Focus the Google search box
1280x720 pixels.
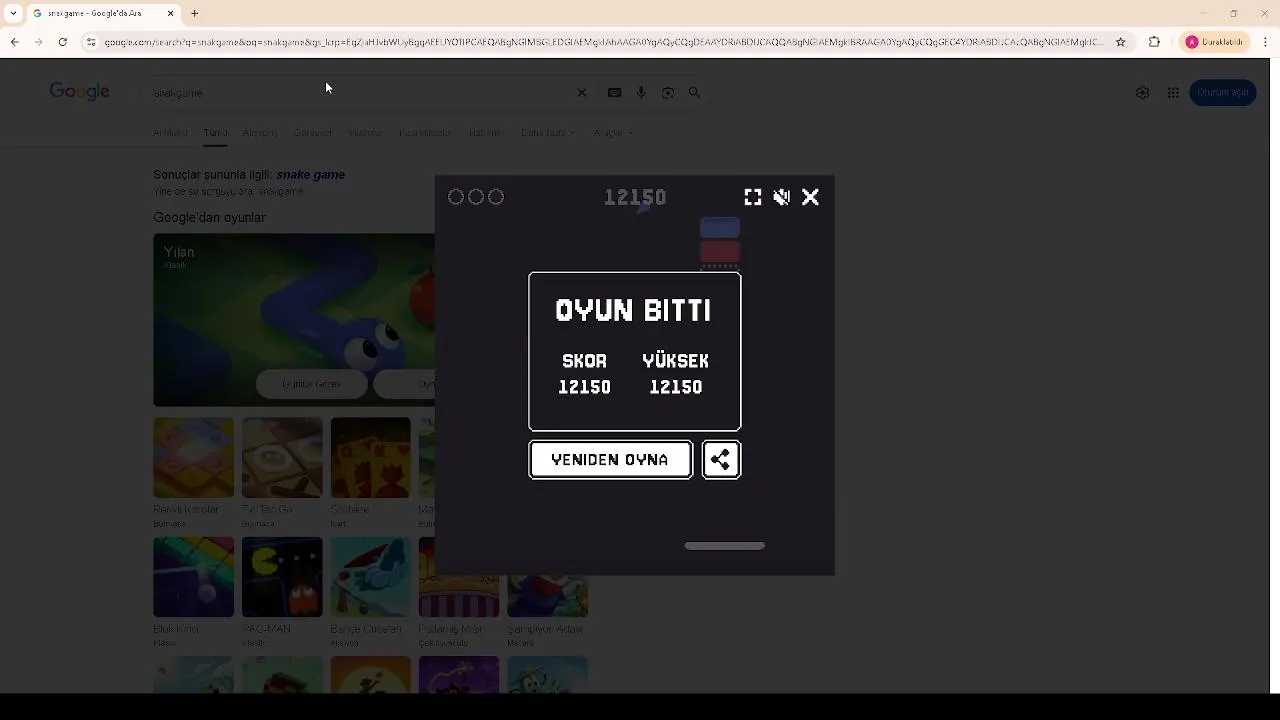point(360,92)
